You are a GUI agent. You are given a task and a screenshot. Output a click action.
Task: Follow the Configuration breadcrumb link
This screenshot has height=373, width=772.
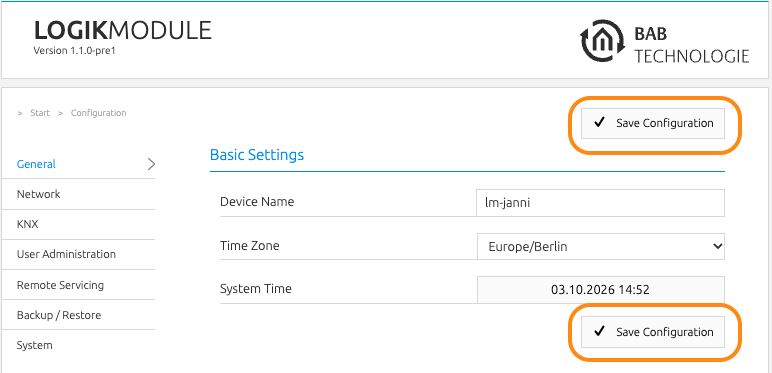coord(98,113)
